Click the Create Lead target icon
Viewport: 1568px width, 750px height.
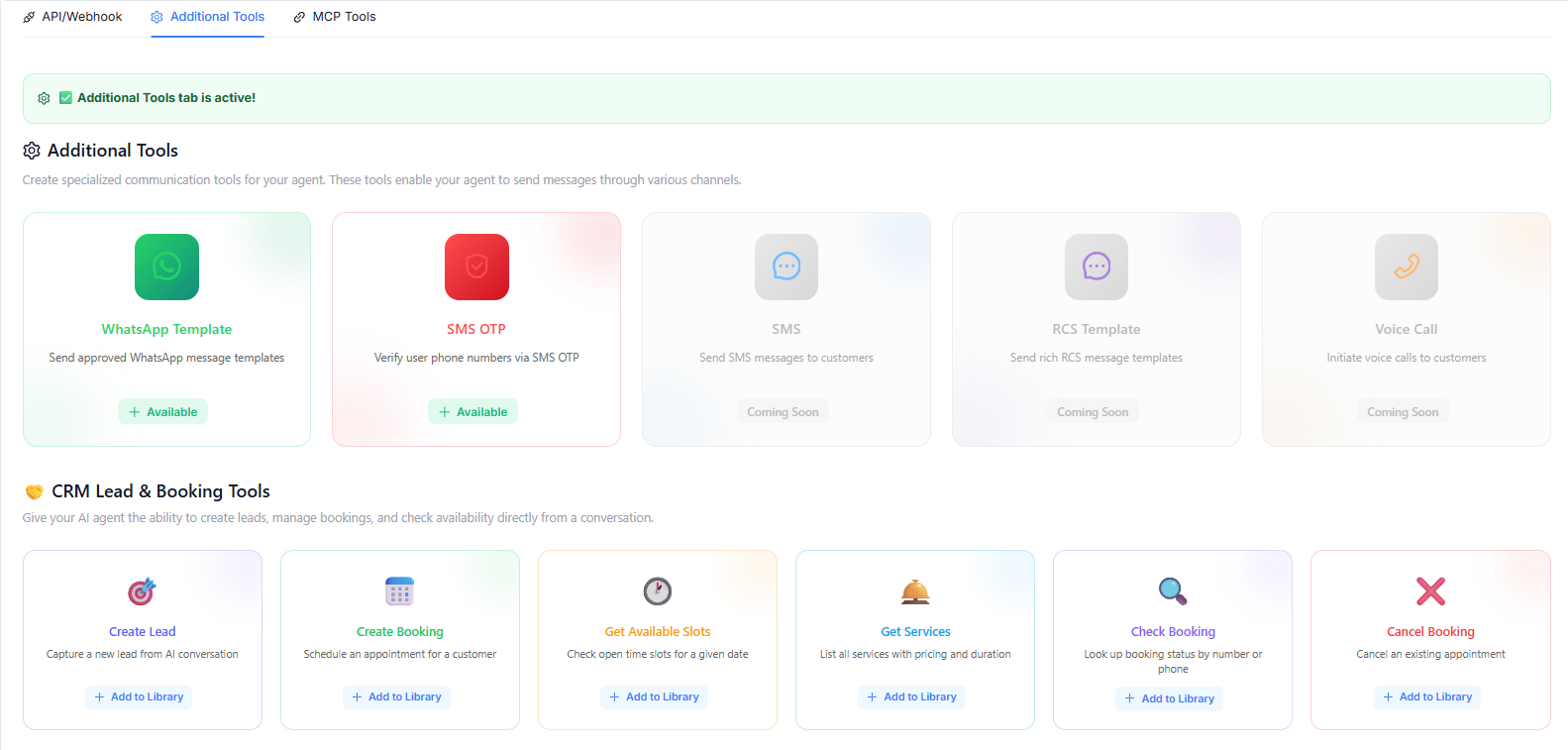pos(143,591)
